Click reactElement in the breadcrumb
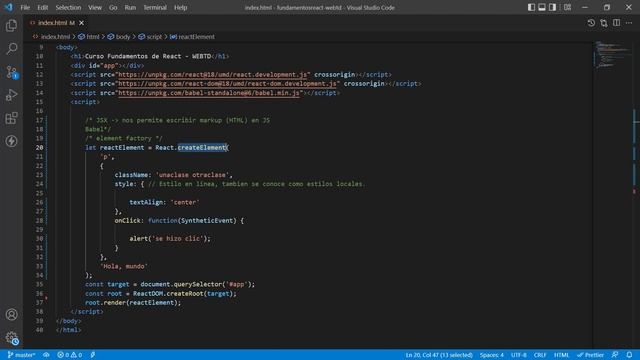 coord(196,37)
